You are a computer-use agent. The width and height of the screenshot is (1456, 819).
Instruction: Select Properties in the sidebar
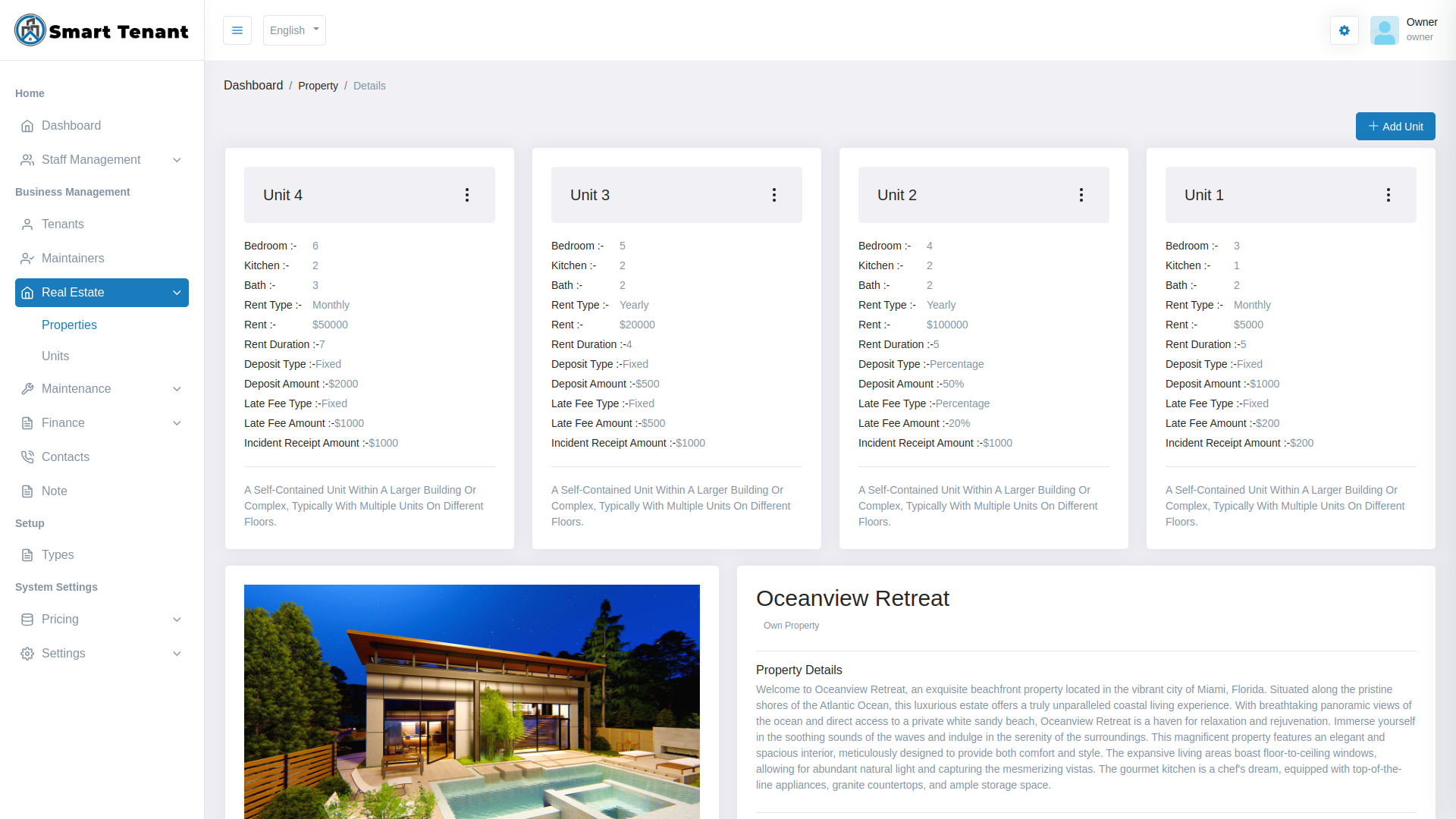coord(69,325)
